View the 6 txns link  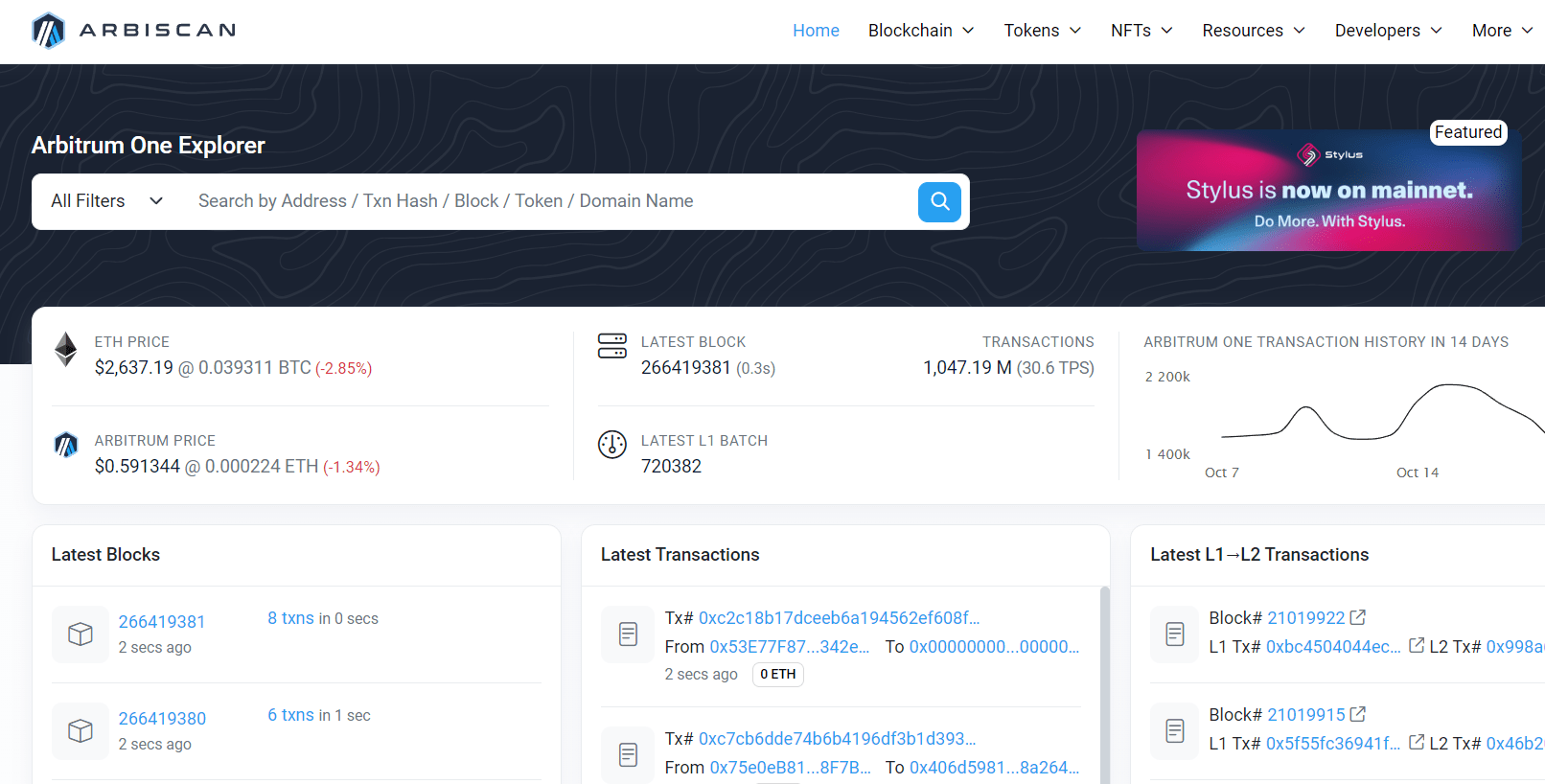coord(290,716)
